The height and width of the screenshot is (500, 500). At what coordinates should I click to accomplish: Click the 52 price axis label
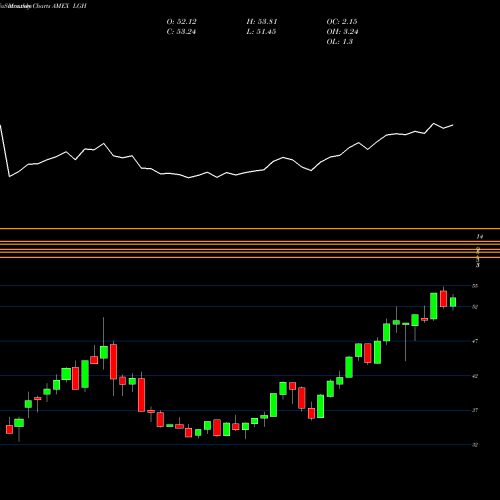[x=475, y=307]
